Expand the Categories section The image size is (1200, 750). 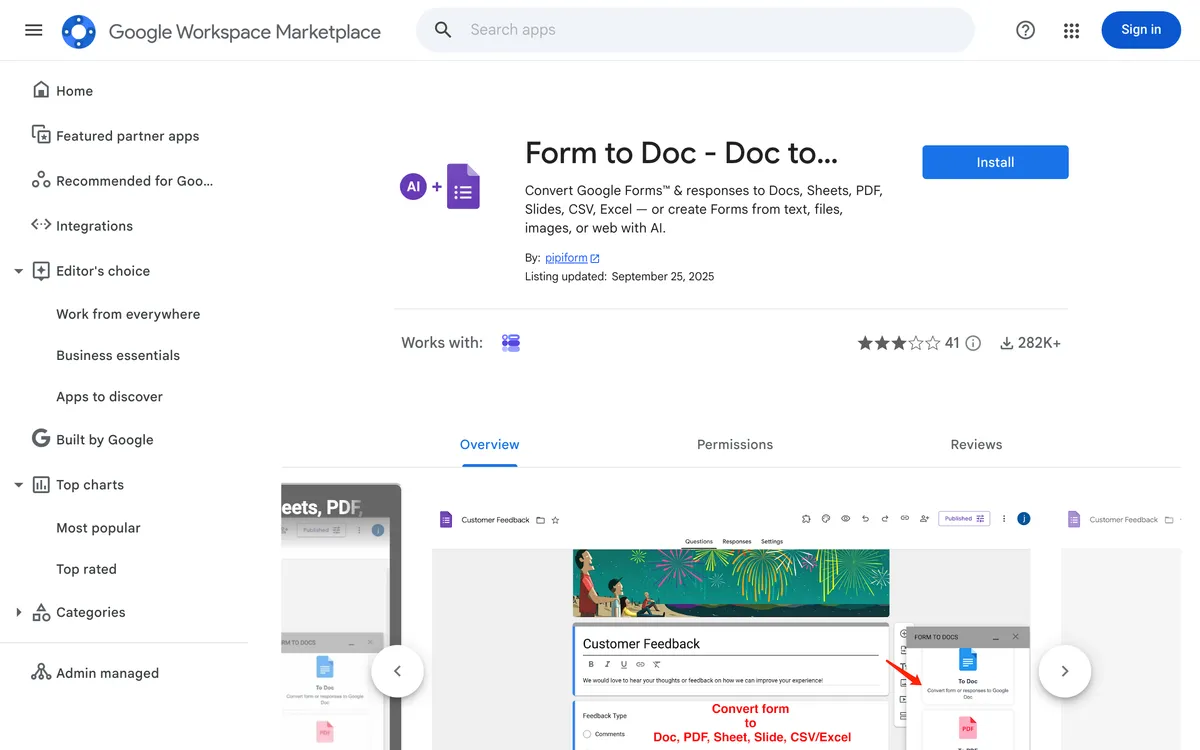point(18,612)
